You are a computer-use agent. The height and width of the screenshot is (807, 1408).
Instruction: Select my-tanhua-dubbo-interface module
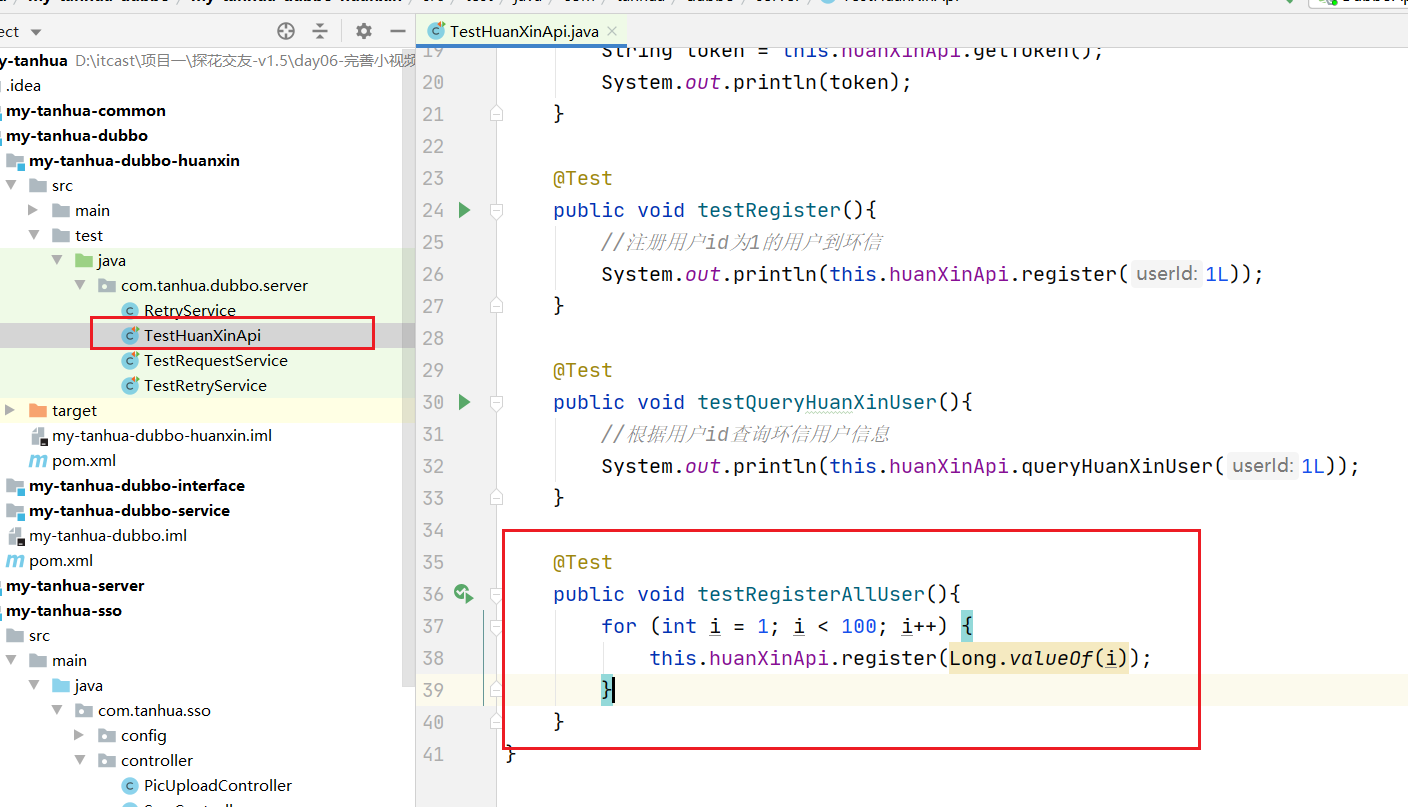click(x=137, y=485)
